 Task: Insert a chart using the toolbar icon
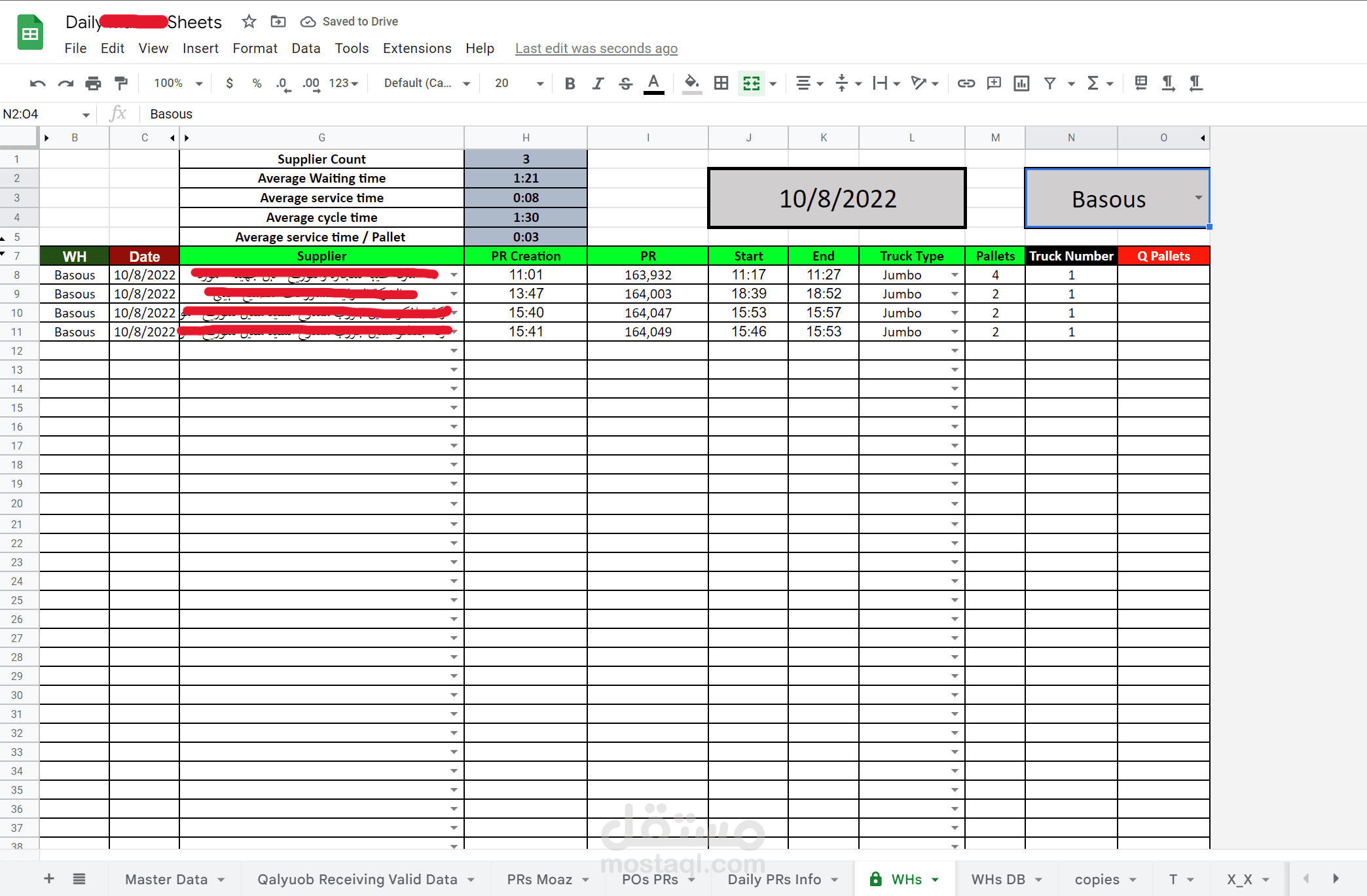point(1021,83)
